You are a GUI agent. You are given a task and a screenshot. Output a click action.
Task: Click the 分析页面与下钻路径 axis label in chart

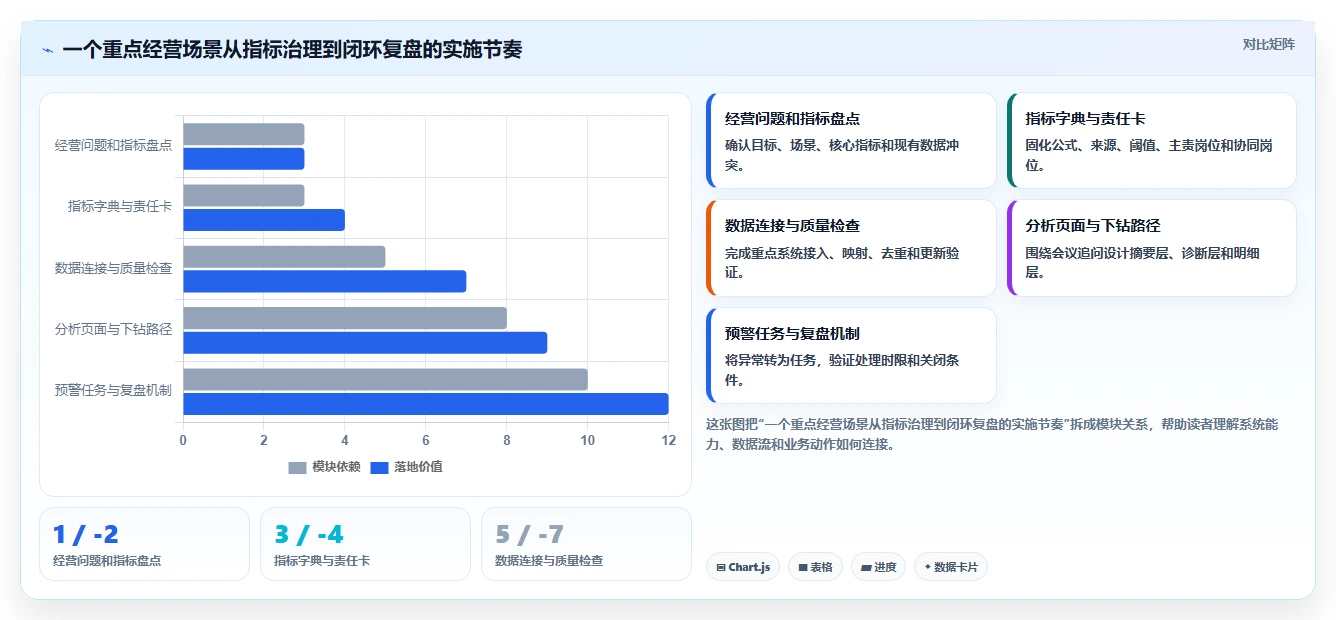[113, 330]
